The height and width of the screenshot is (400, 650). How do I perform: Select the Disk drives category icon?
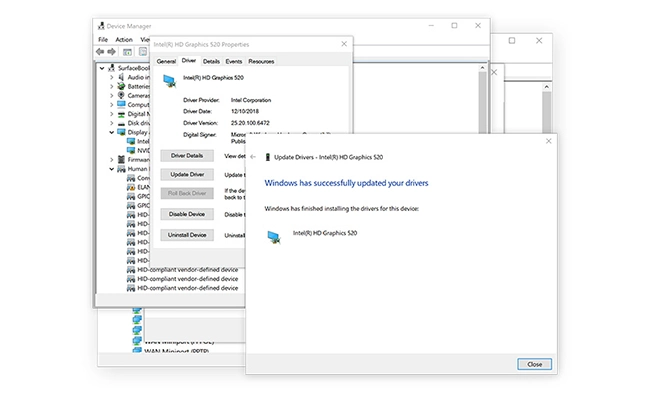[121, 123]
